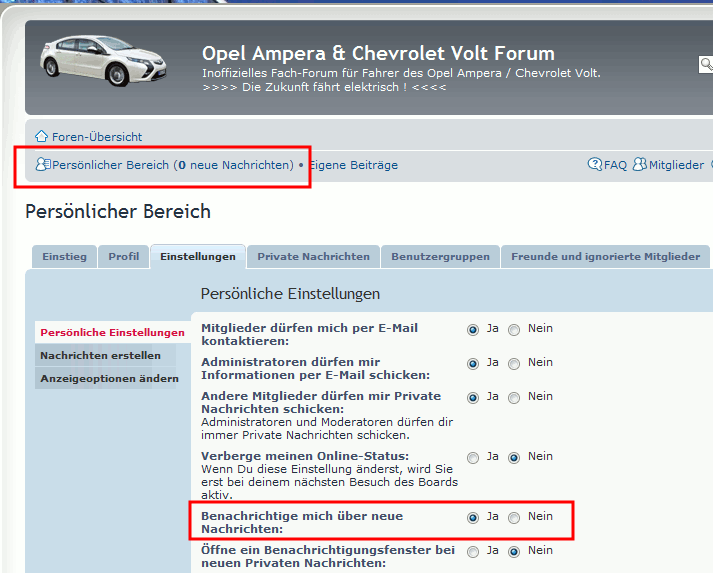713x573 pixels.
Task: Click the 'Inoffizielles Fach-Forum' description line
Action: pyautogui.click(x=401, y=73)
